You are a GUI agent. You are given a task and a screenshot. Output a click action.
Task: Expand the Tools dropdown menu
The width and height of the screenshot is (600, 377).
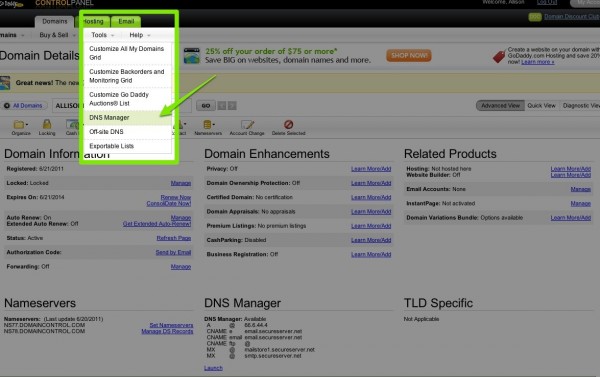[102, 35]
